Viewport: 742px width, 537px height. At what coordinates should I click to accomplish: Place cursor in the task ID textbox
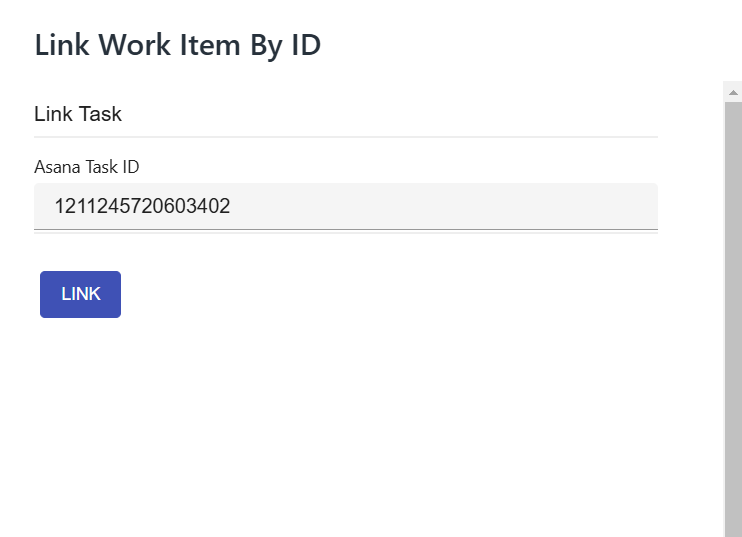coord(345,206)
